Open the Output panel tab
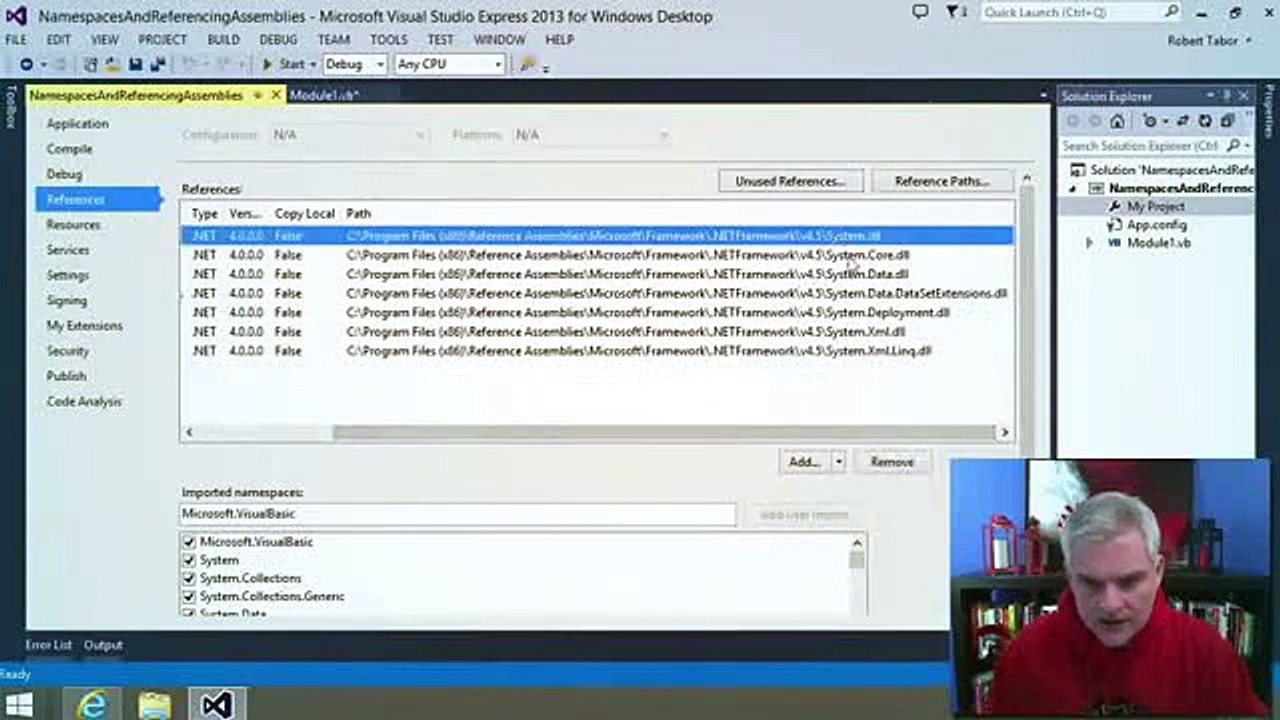The width and height of the screenshot is (1280, 720). 103,645
